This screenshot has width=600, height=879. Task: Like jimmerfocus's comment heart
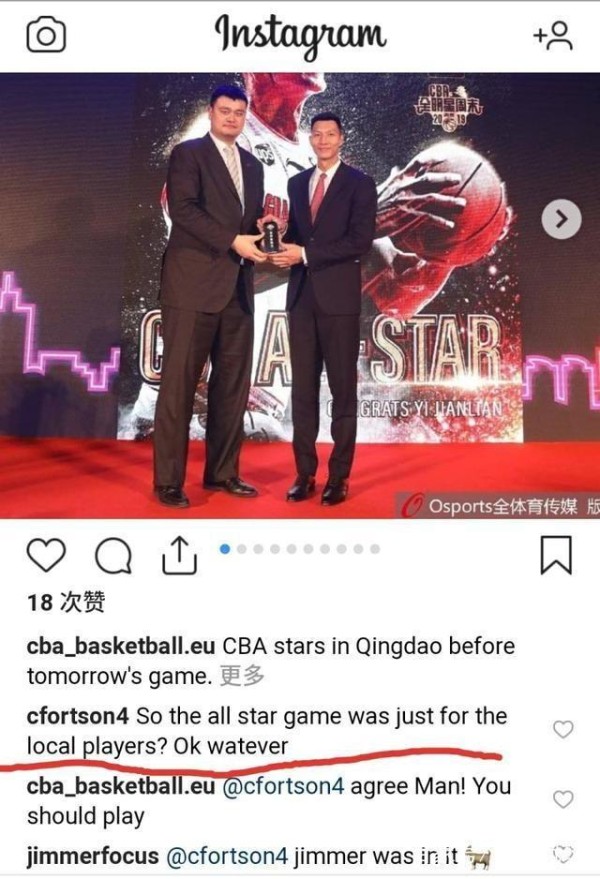click(563, 854)
